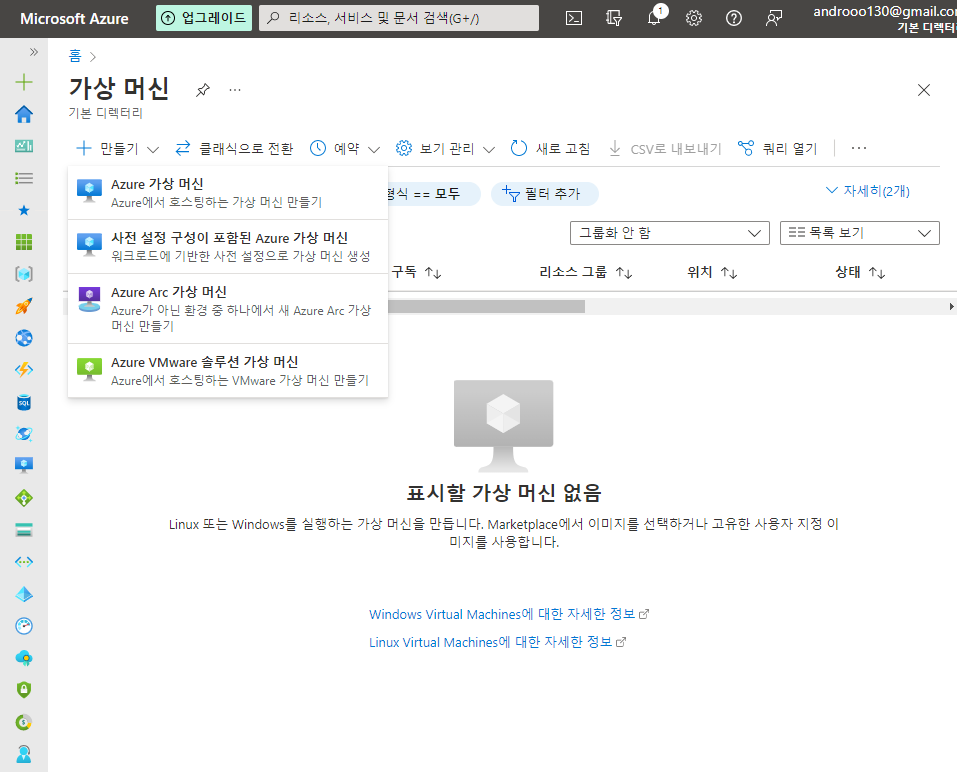
Task: Click the green plus create resource icon
Action: 24,82
